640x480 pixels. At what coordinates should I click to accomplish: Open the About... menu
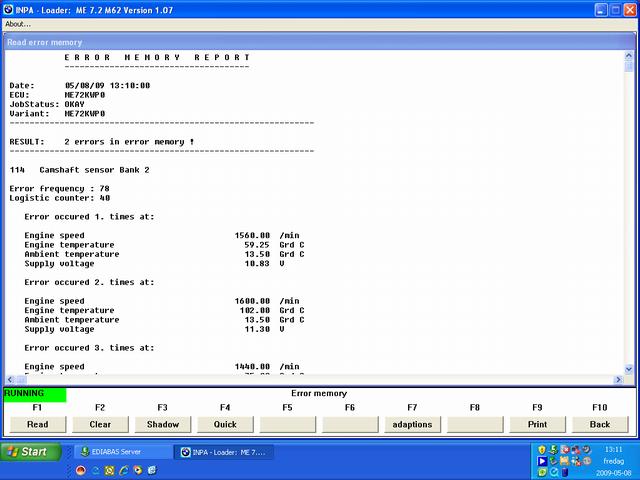[x=18, y=24]
